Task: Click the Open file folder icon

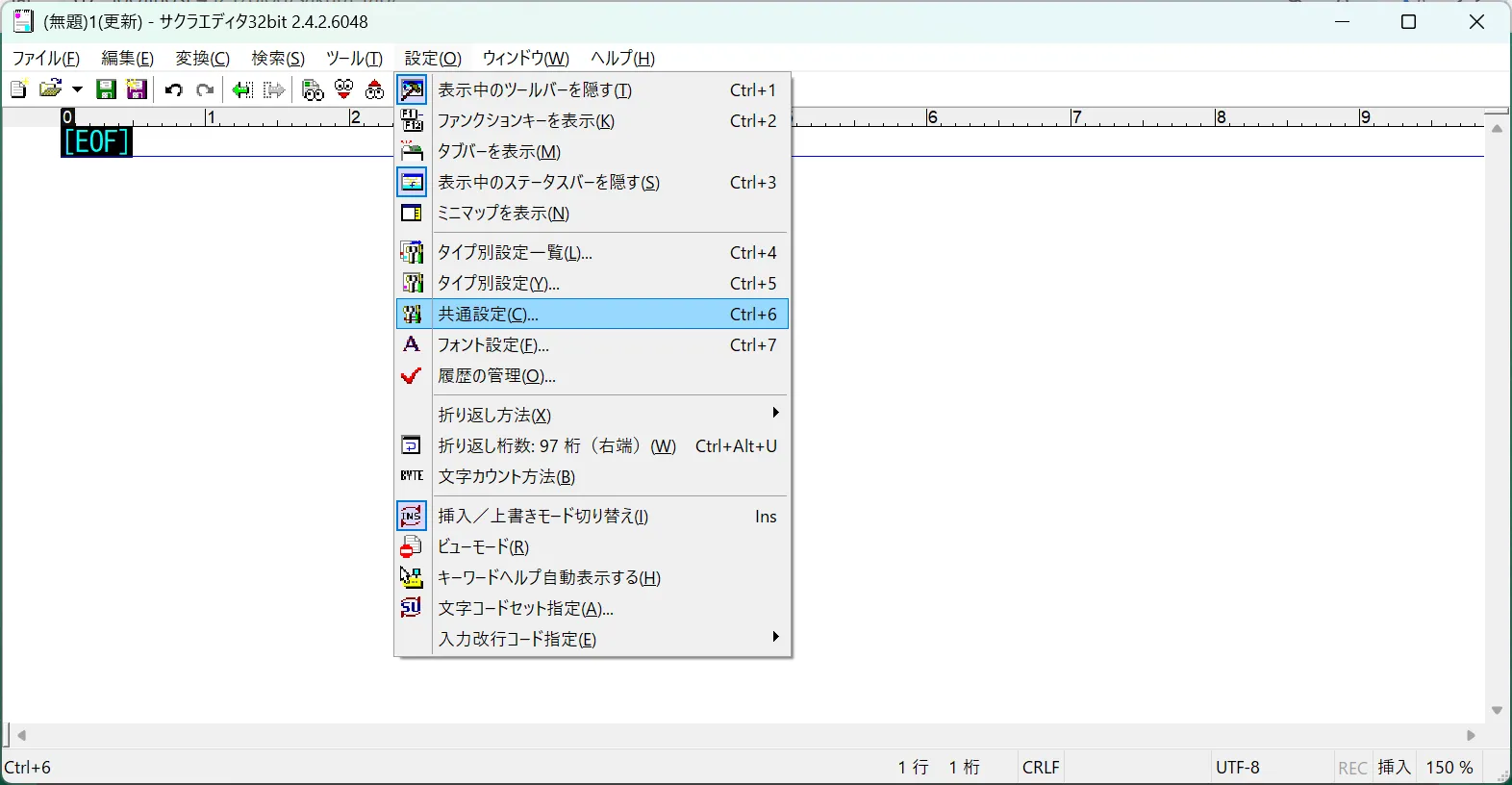Action: pyautogui.click(x=51, y=89)
